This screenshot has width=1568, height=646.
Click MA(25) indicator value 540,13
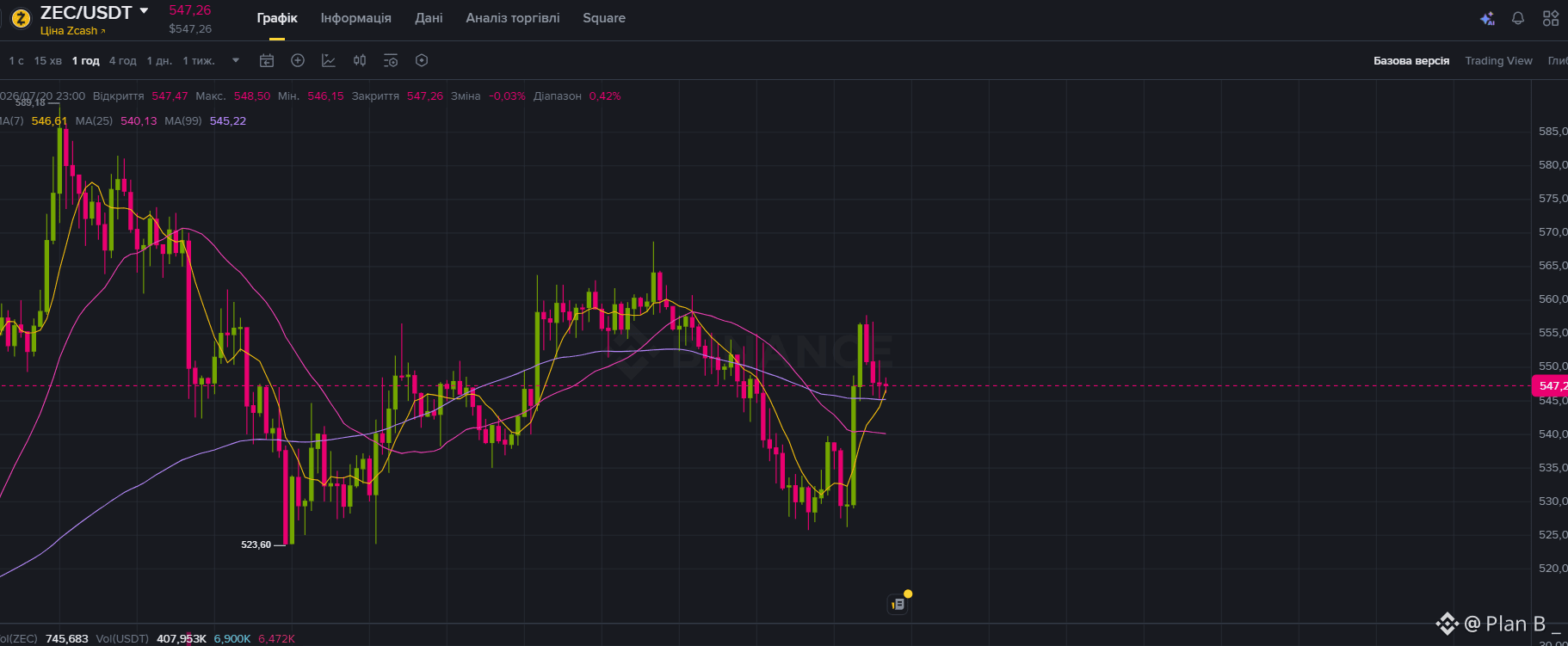click(x=139, y=121)
